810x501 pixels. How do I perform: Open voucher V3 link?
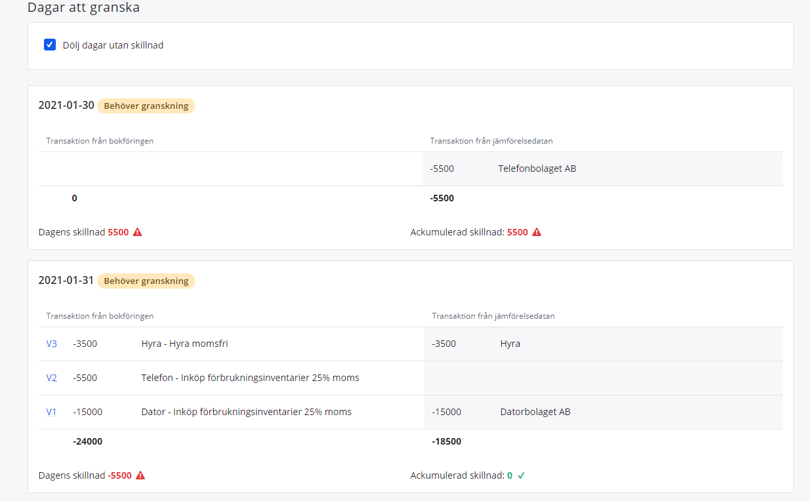pos(52,344)
